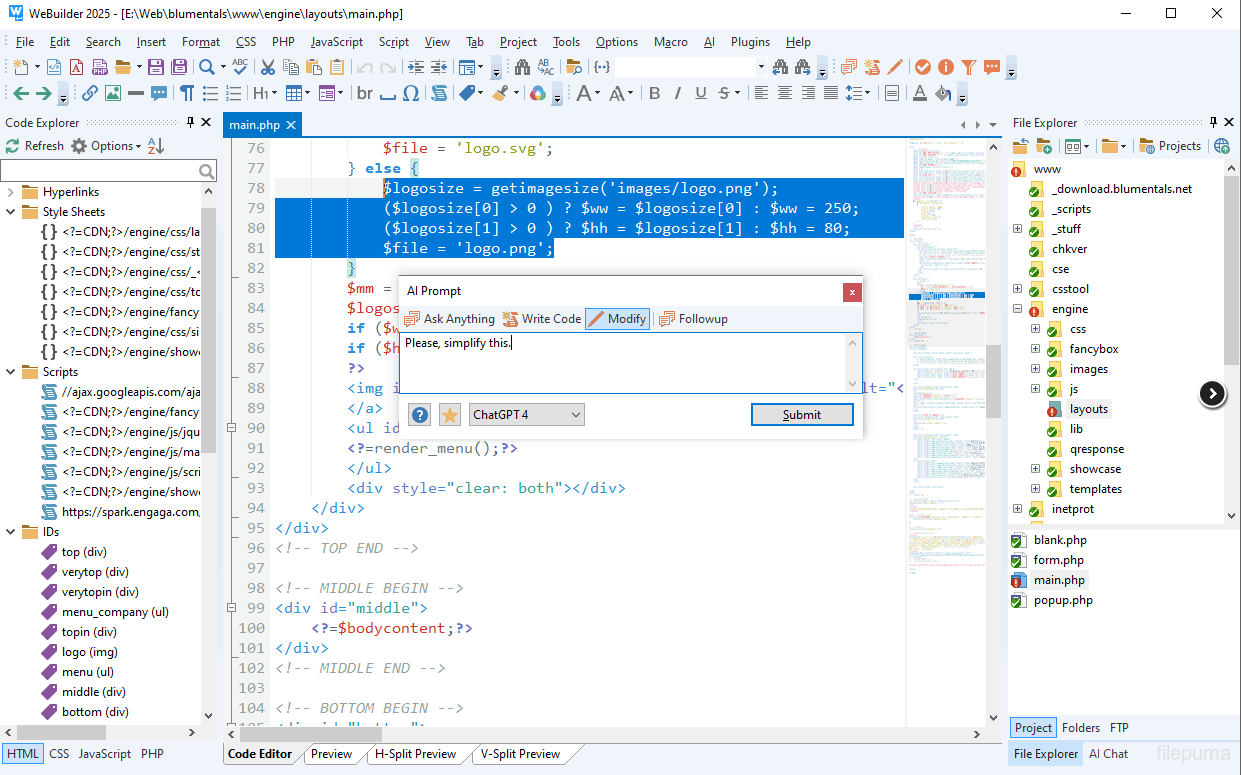
Task: Toggle pin on Code Explorer panel
Action: click(190, 122)
